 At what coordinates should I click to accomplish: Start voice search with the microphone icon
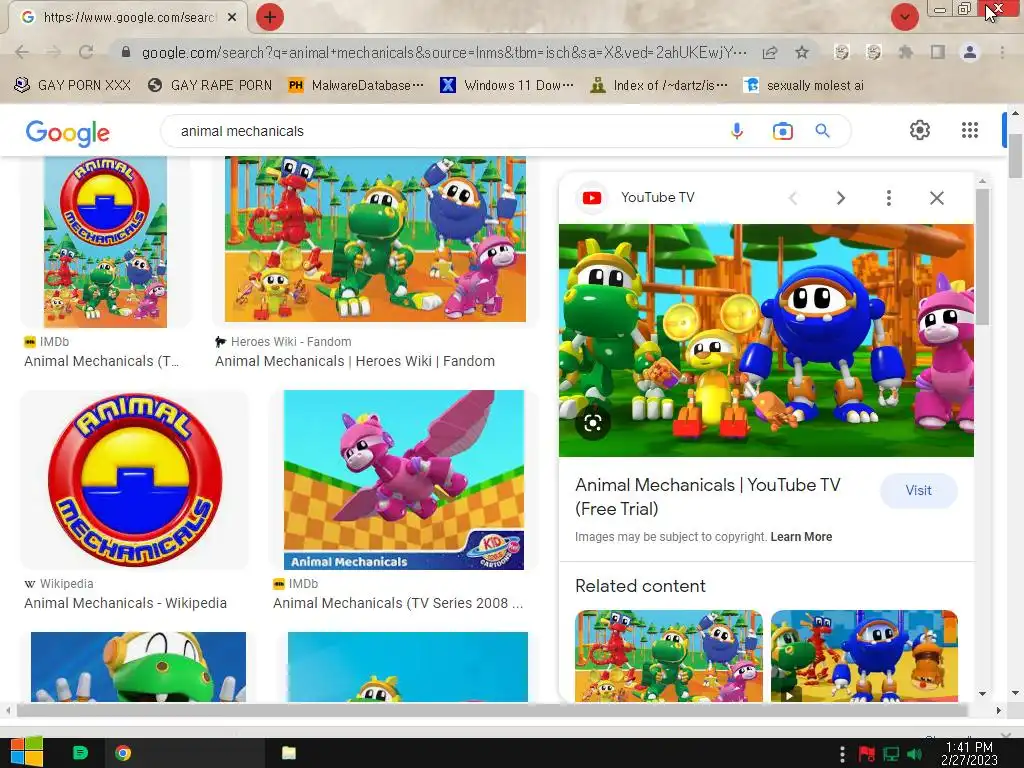737,131
